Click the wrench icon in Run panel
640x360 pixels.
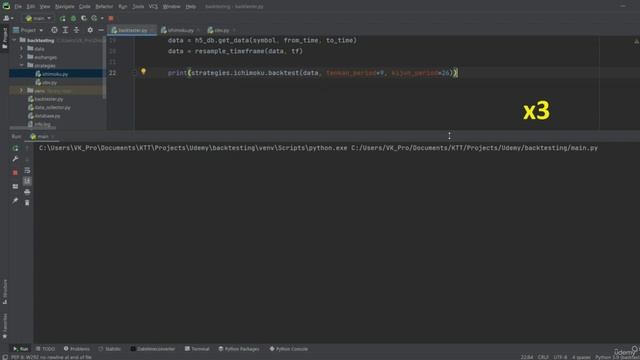click(x=15, y=159)
